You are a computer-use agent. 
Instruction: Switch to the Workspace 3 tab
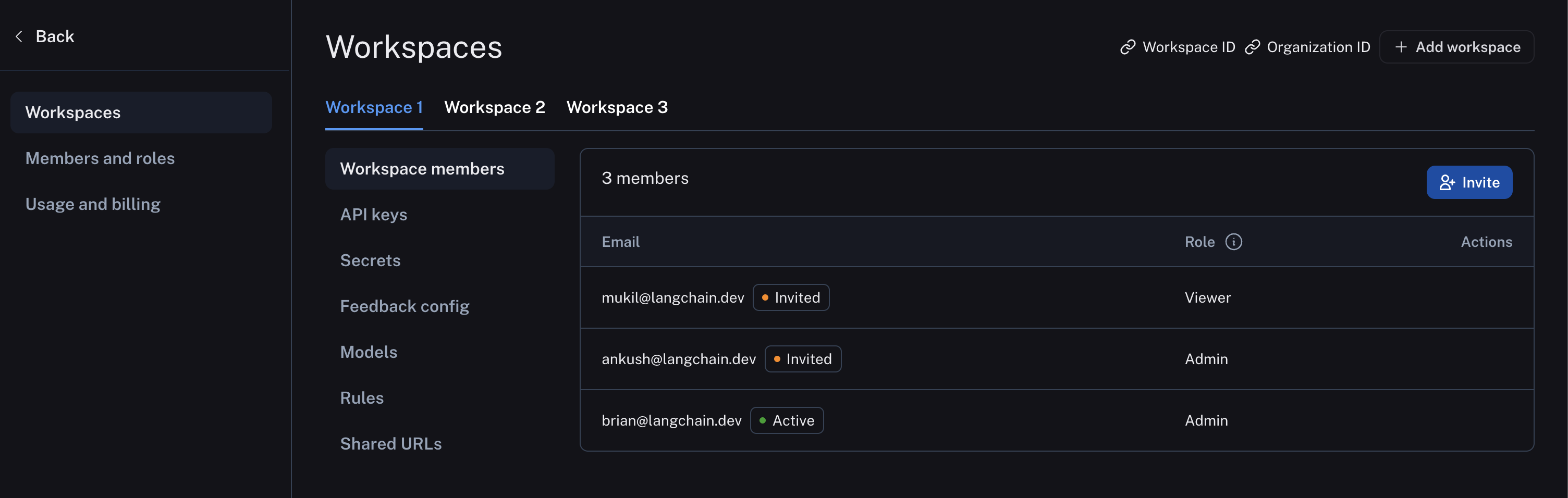(x=617, y=107)
